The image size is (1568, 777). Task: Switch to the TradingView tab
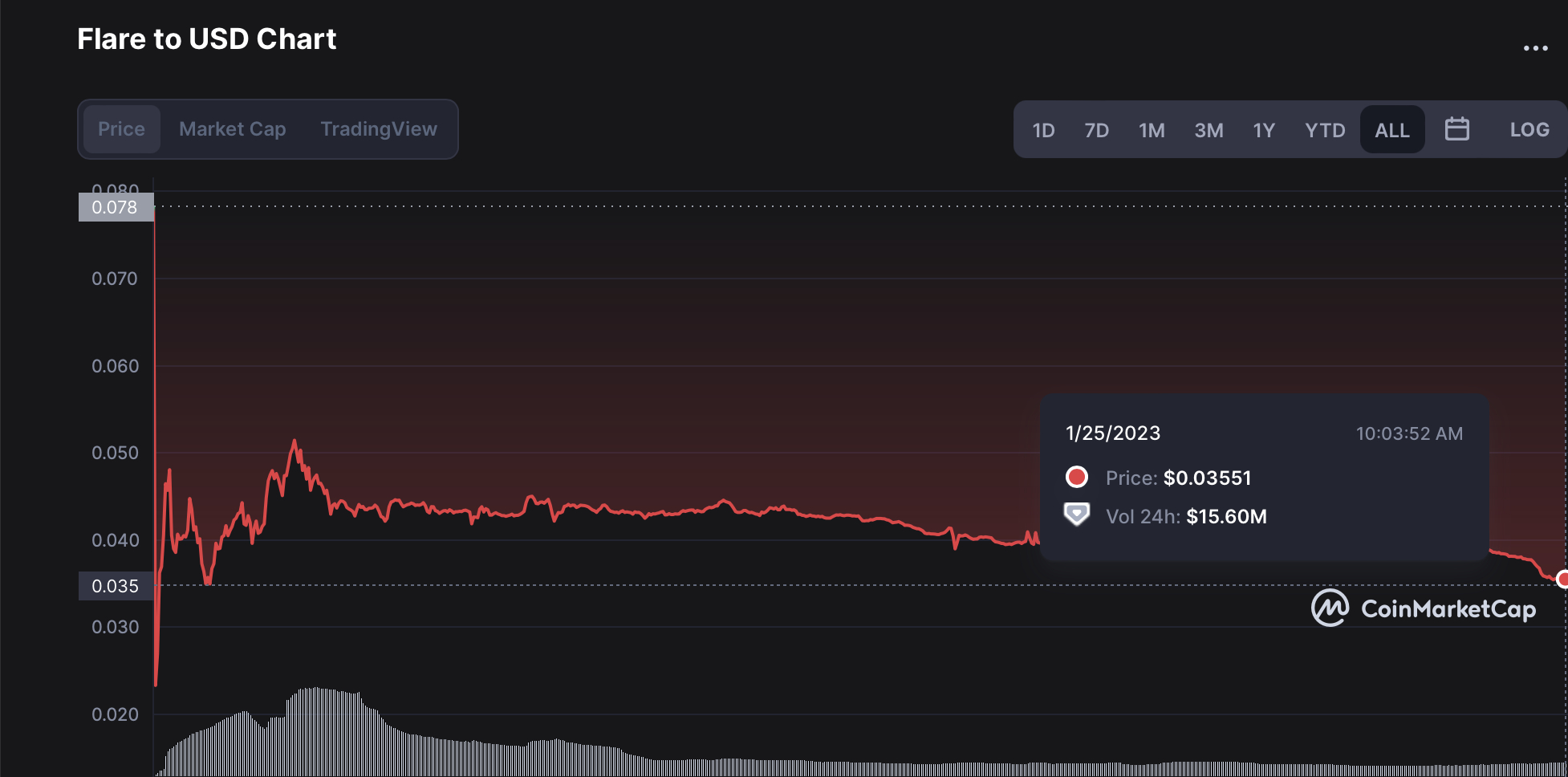point(379,129)
